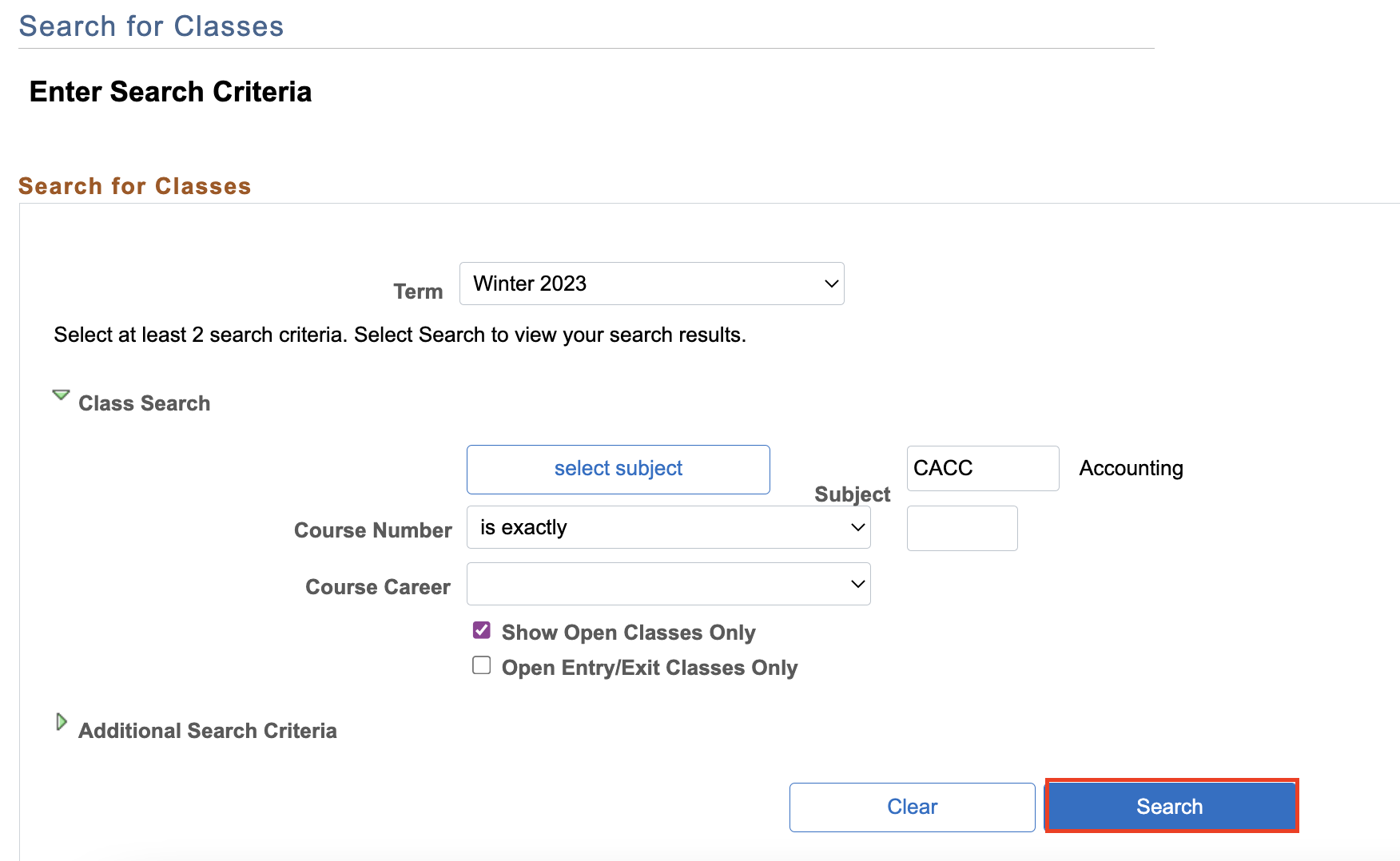
Task: Click the Open Entry/Exit Classes Only label
Action: point(649,668)
